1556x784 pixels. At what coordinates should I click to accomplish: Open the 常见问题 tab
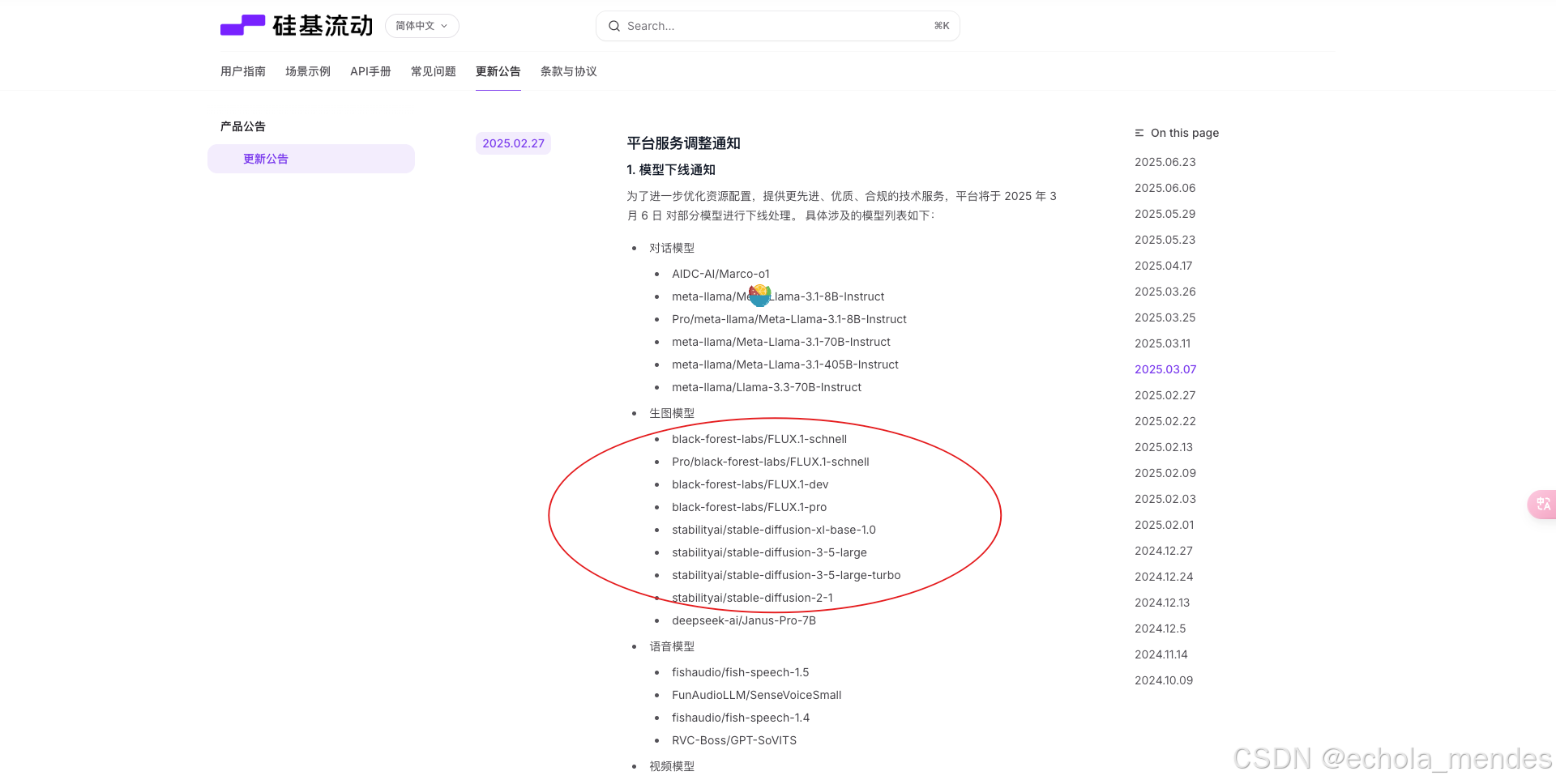434,71
